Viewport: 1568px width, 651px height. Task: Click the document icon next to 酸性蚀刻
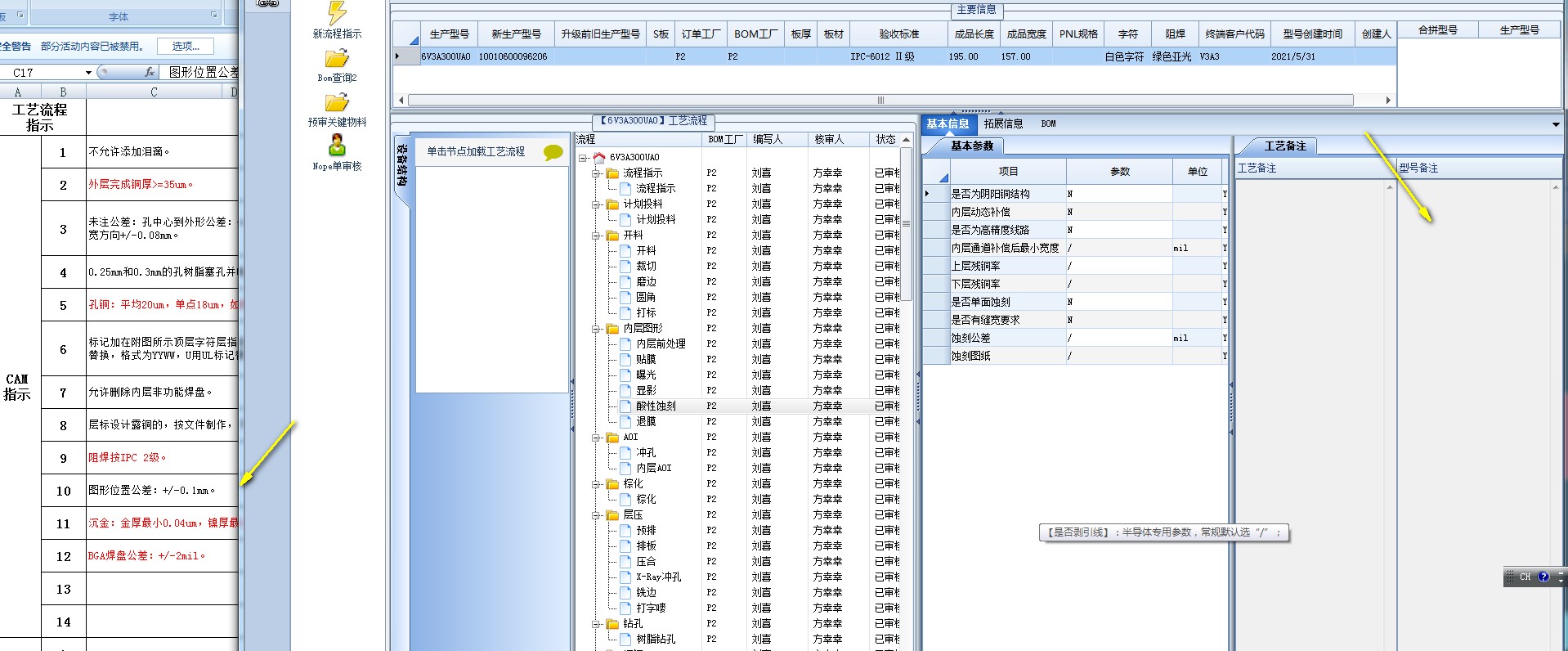coord(625,406)
